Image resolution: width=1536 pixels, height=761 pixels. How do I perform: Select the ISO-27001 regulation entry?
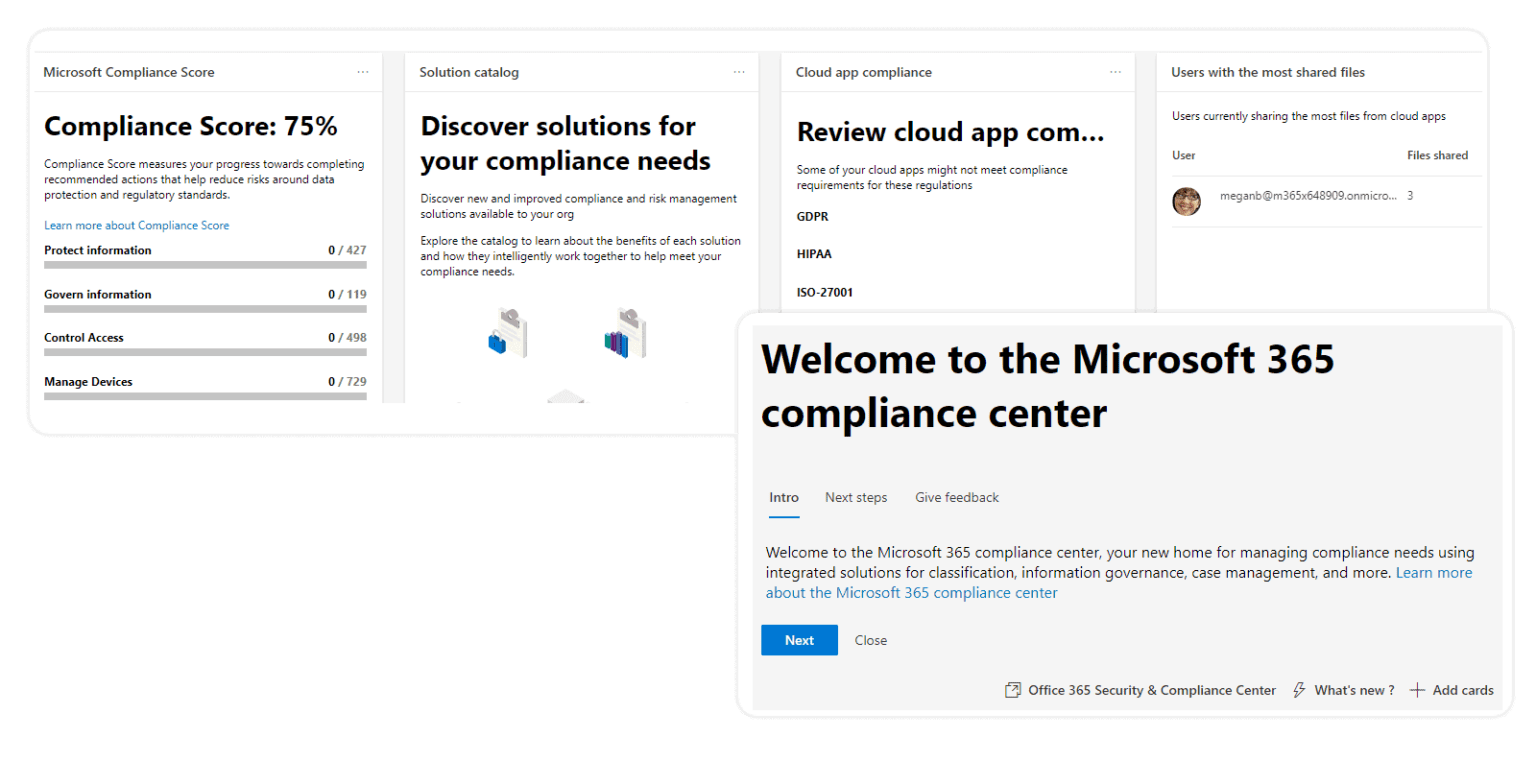point(825,292)
